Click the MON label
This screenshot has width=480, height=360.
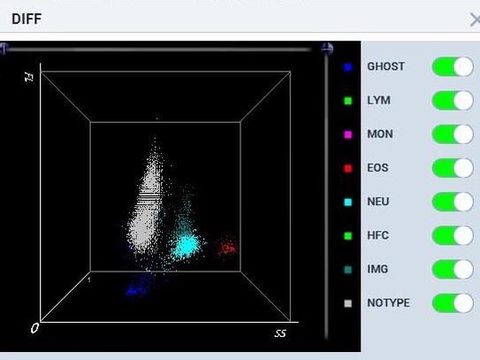380,134
